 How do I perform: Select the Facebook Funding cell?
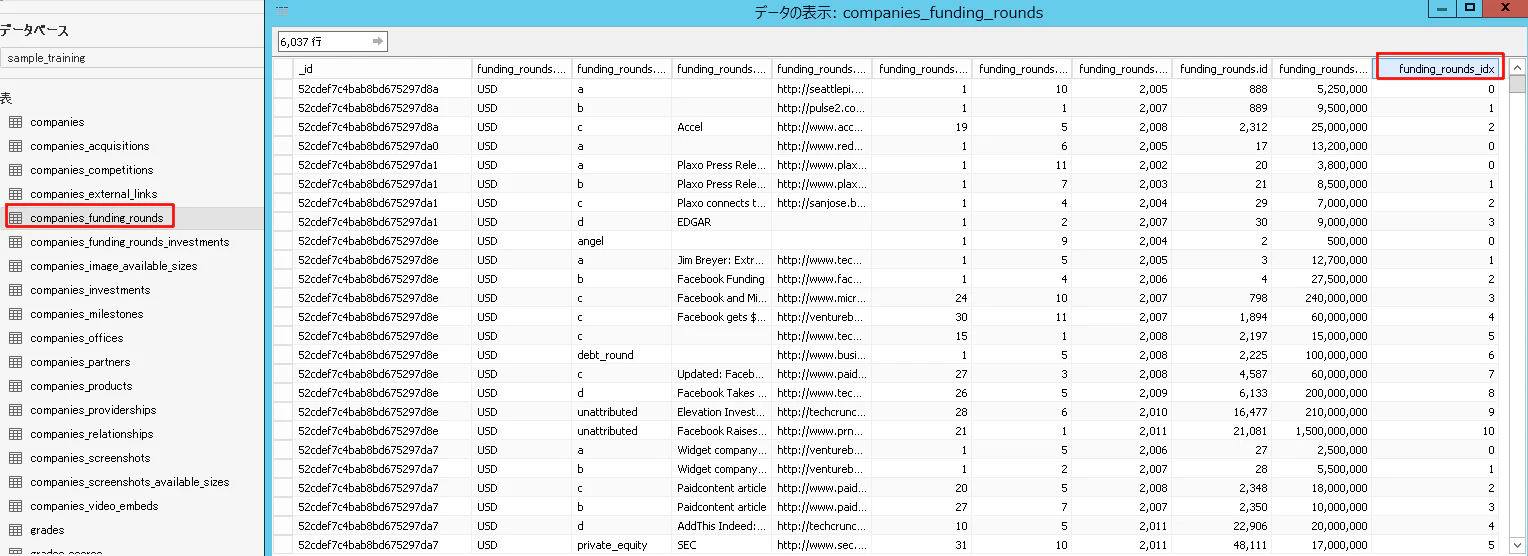point(721,279)
